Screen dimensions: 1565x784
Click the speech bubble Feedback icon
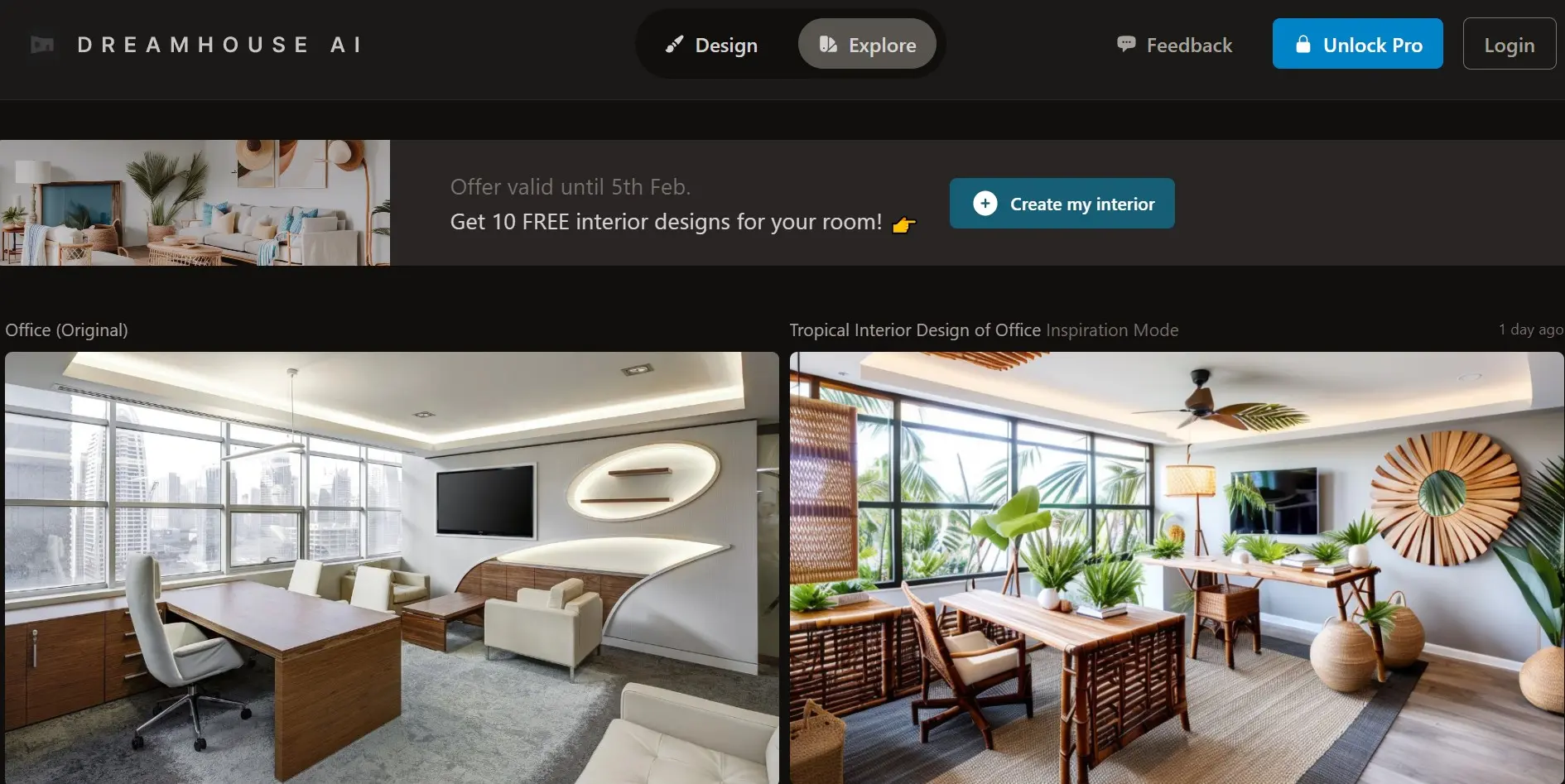[1126, 44]
